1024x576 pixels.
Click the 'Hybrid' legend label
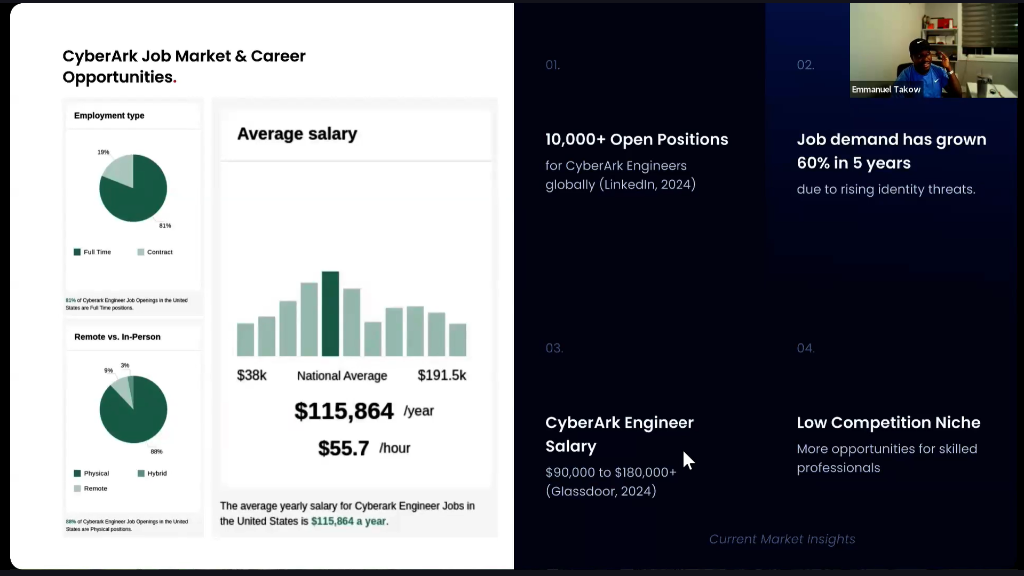point(157,473)
